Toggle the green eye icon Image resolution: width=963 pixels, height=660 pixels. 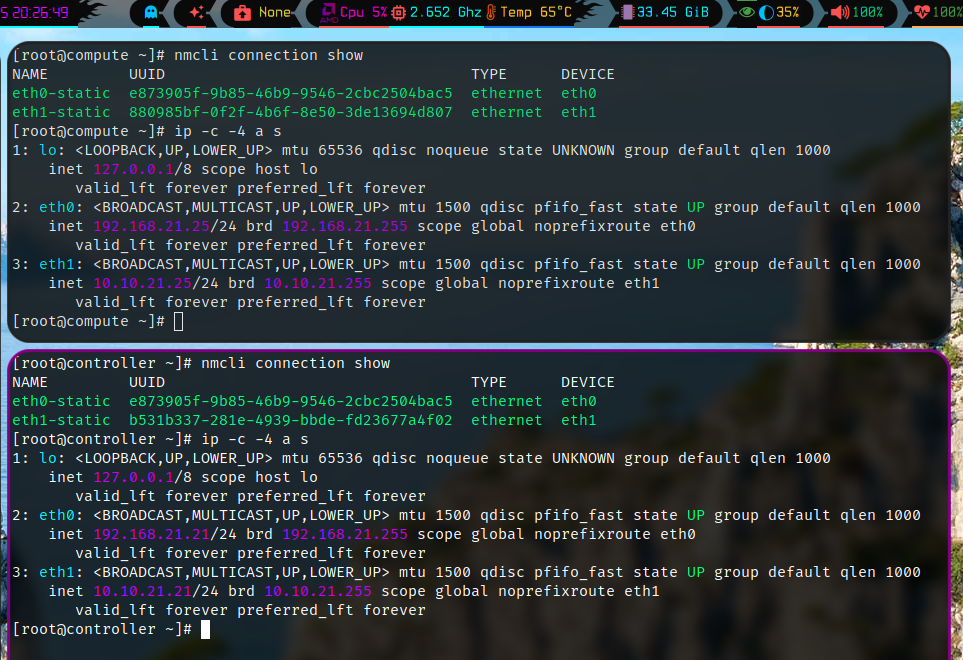tap(746, 13)
